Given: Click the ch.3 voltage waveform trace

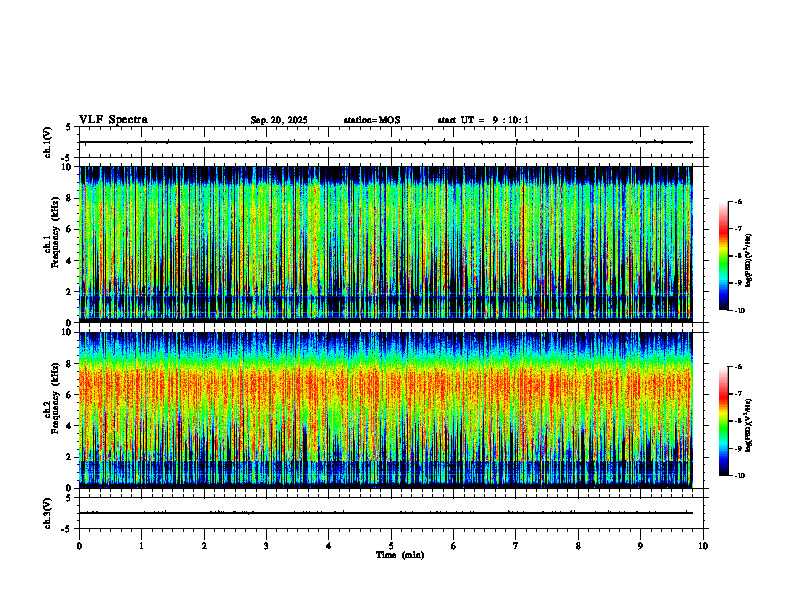Looking at the screenshot, I should point(386,513).
